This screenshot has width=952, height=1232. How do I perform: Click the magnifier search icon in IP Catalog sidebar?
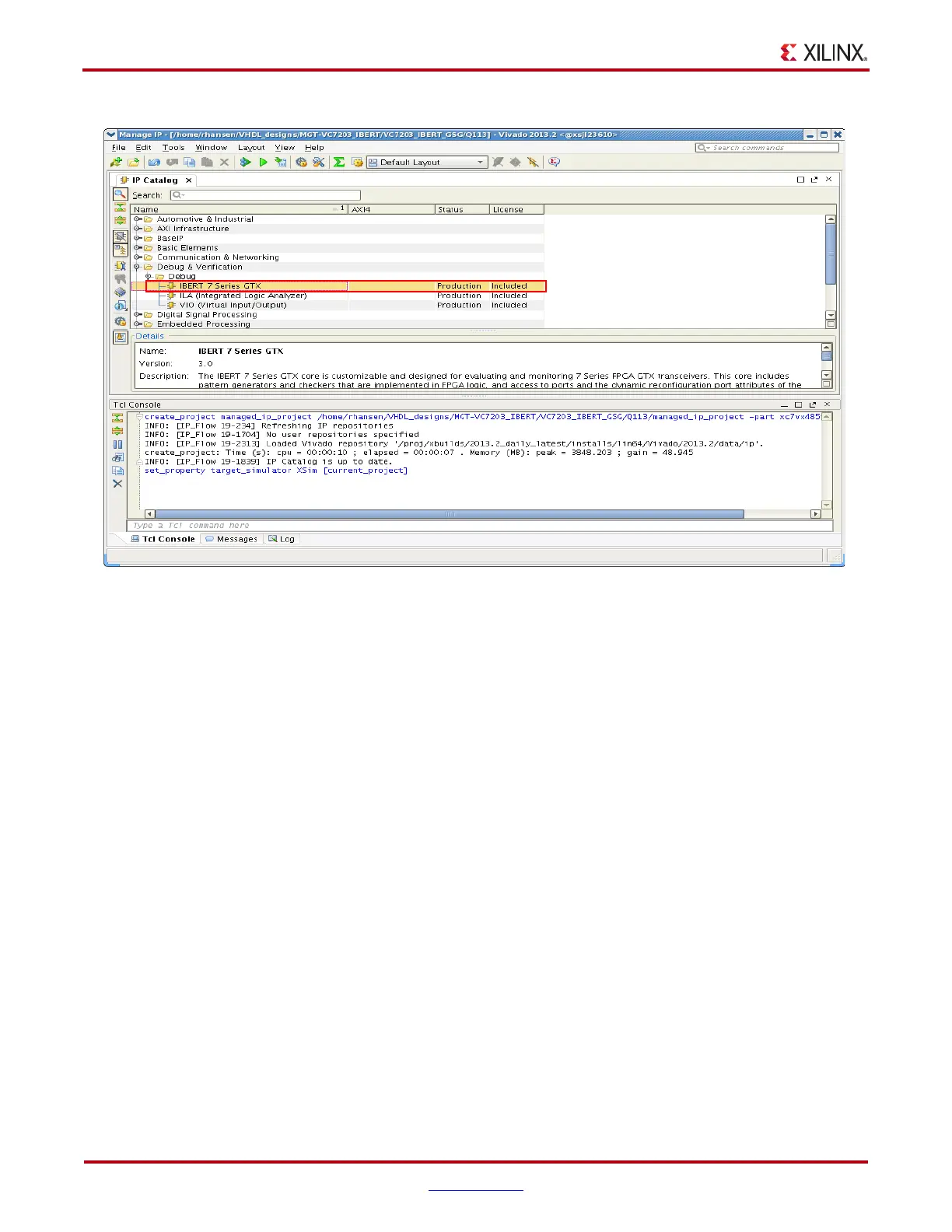point(120,194)
